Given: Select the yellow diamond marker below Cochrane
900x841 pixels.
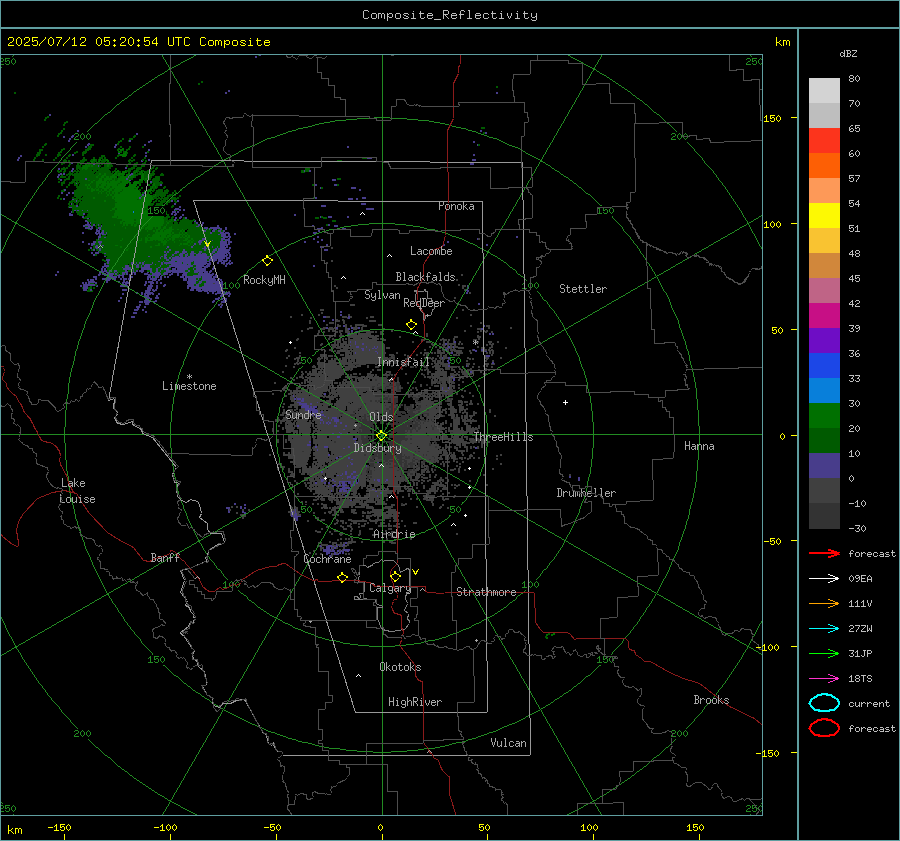Looking at the screenshot, I should (342, 577).
